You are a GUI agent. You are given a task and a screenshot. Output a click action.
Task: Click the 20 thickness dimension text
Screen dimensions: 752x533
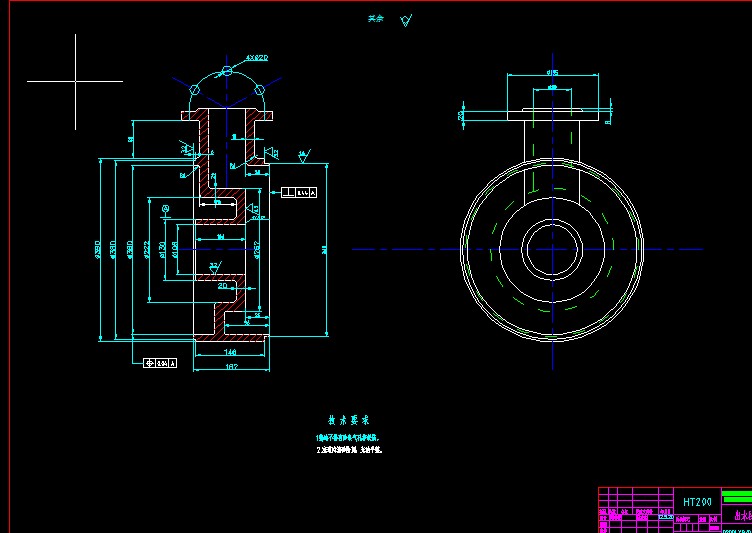(223, 285)
